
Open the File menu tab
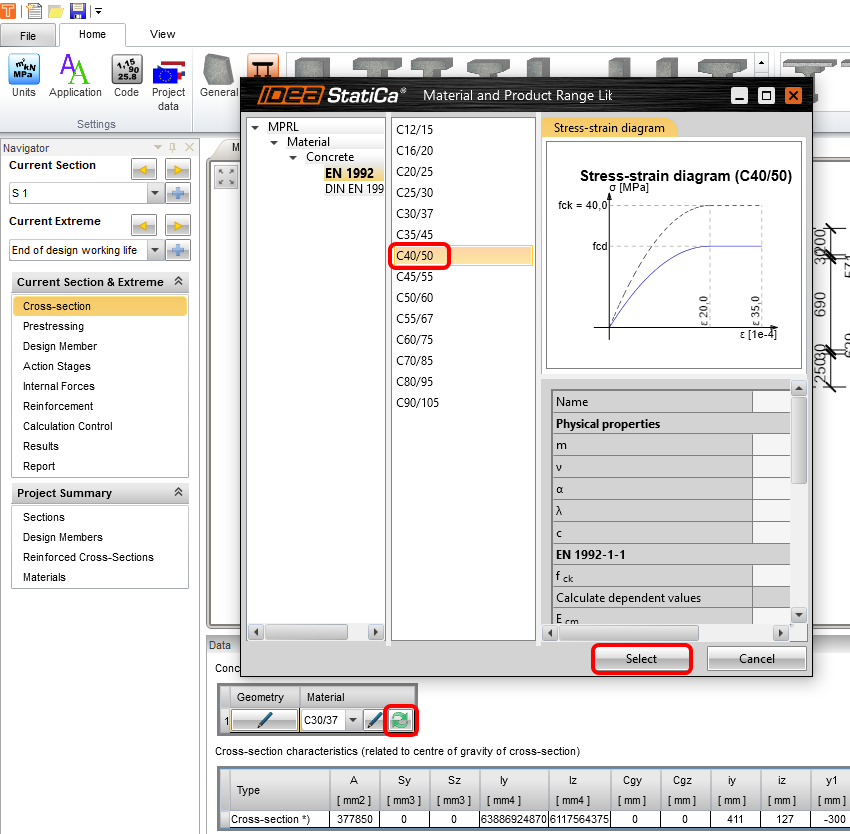pyautogui.click(x=28, y=36)
